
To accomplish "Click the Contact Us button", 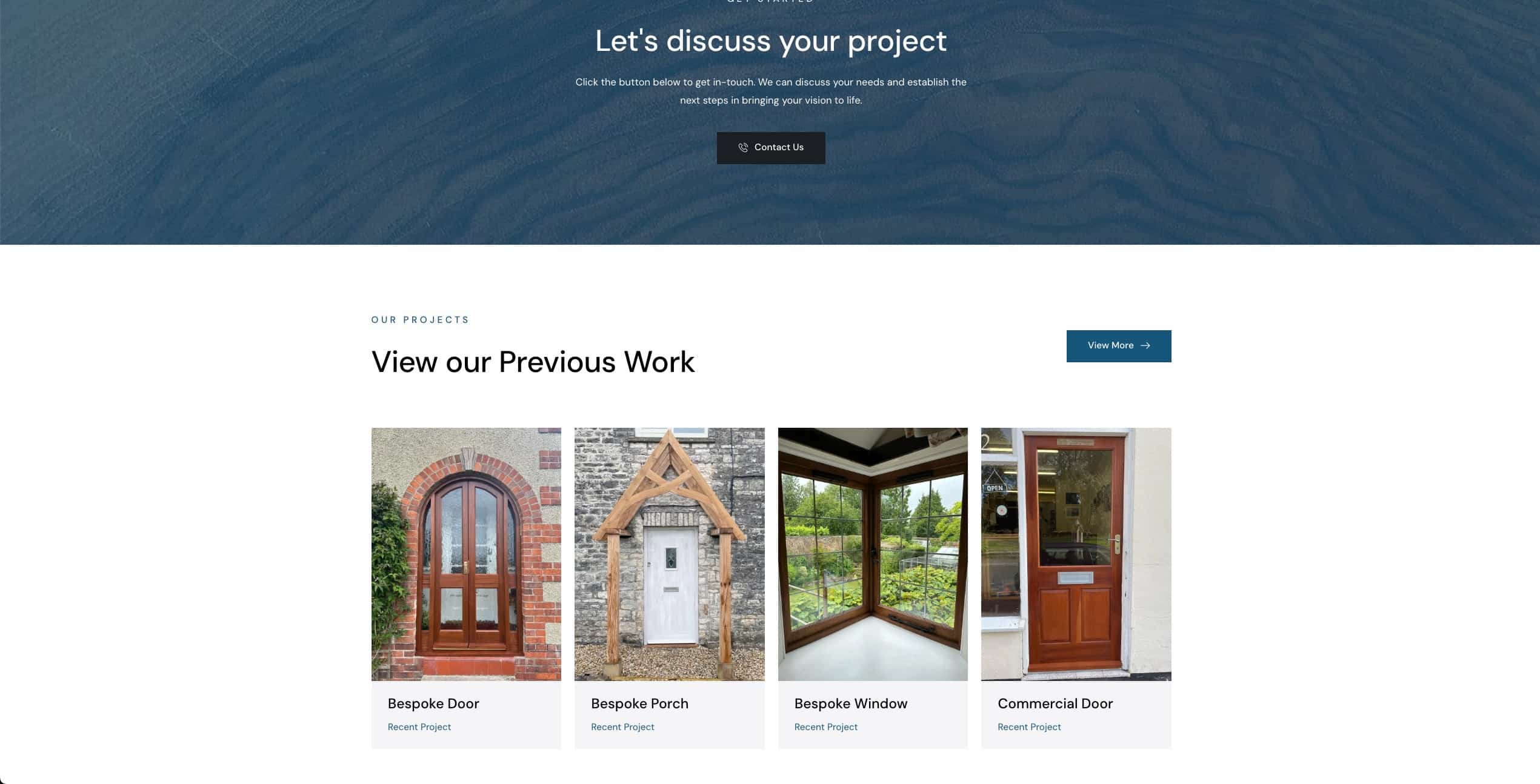I will 771,148.
